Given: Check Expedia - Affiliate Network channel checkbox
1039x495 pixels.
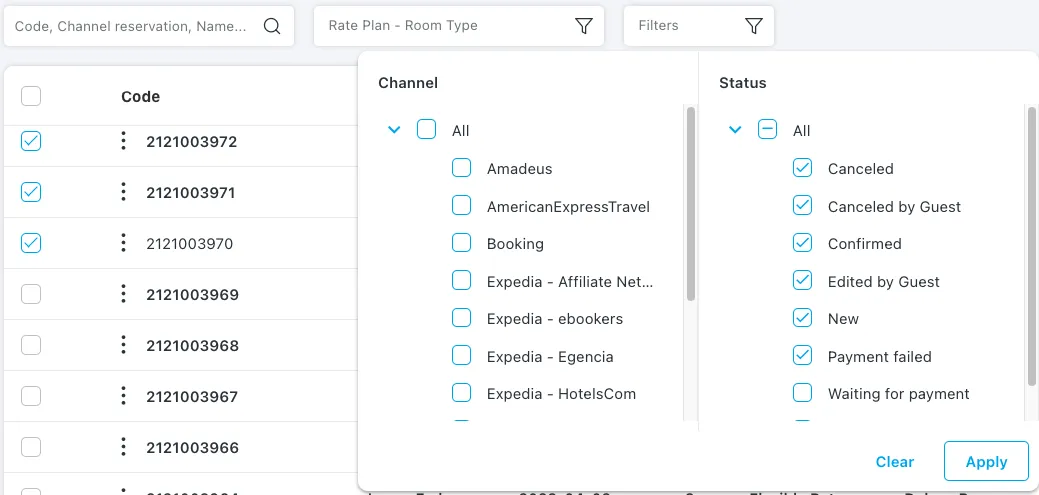Looking at the screenshot, I should coord(462,280).
